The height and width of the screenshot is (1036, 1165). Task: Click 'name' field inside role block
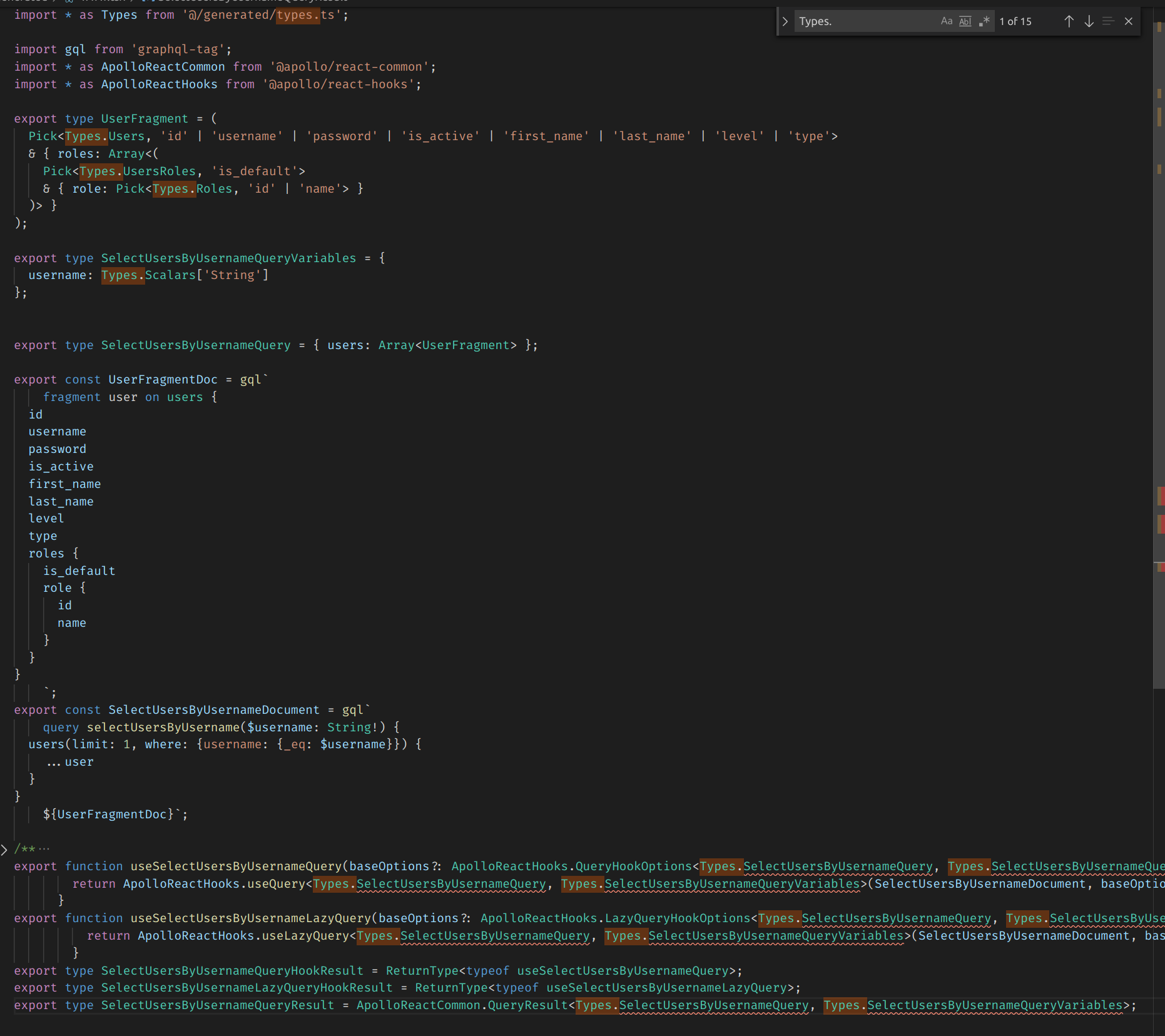pos(72,622)
